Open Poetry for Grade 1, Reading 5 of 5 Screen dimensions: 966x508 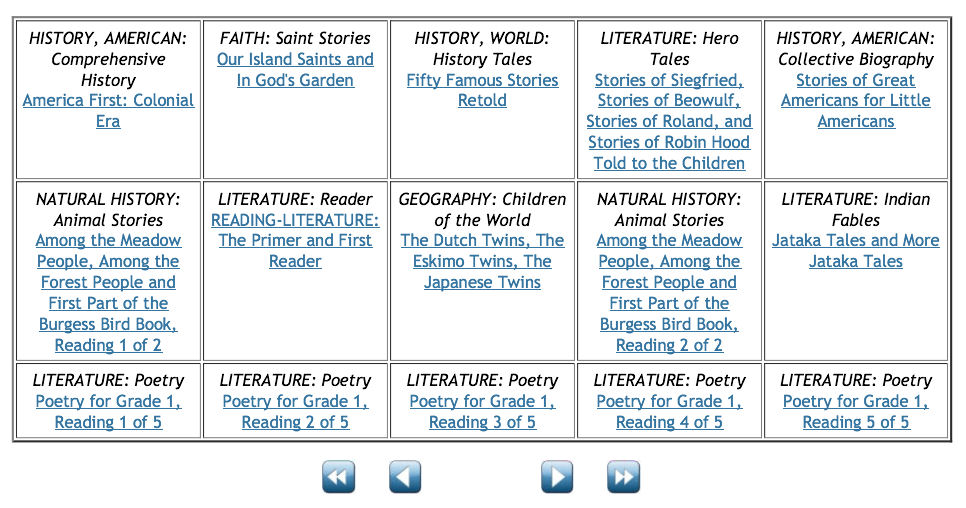[x=856, y=411]
